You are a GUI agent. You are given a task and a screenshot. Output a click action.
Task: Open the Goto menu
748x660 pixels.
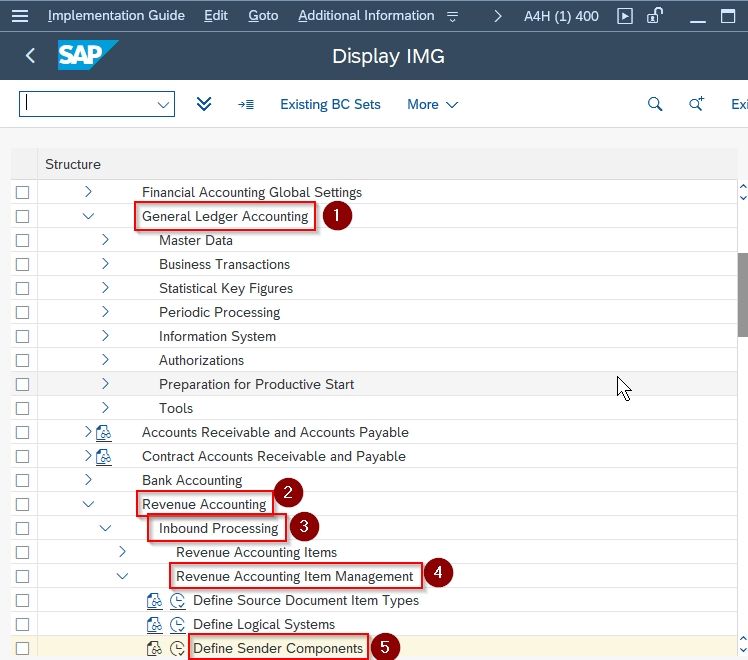click(263, 16)
